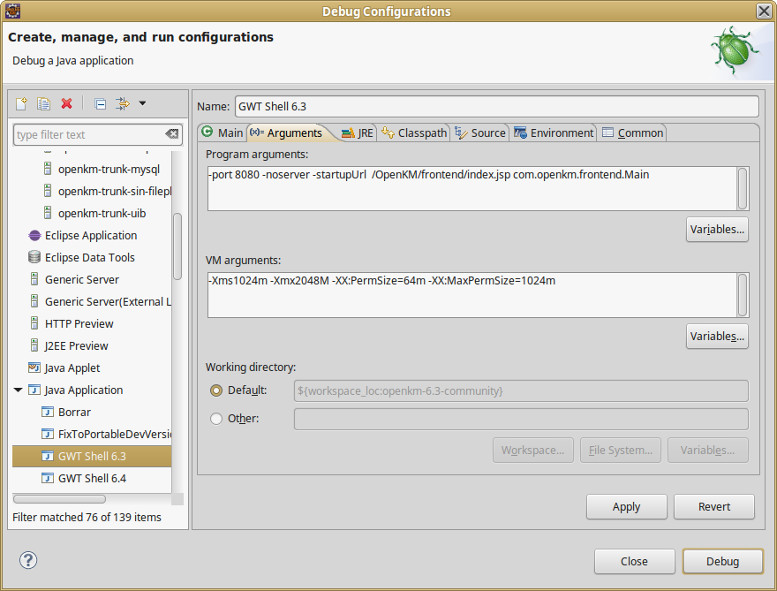
Task: Click the J2EE Preview icon
Action: click(x=34, y=346)
